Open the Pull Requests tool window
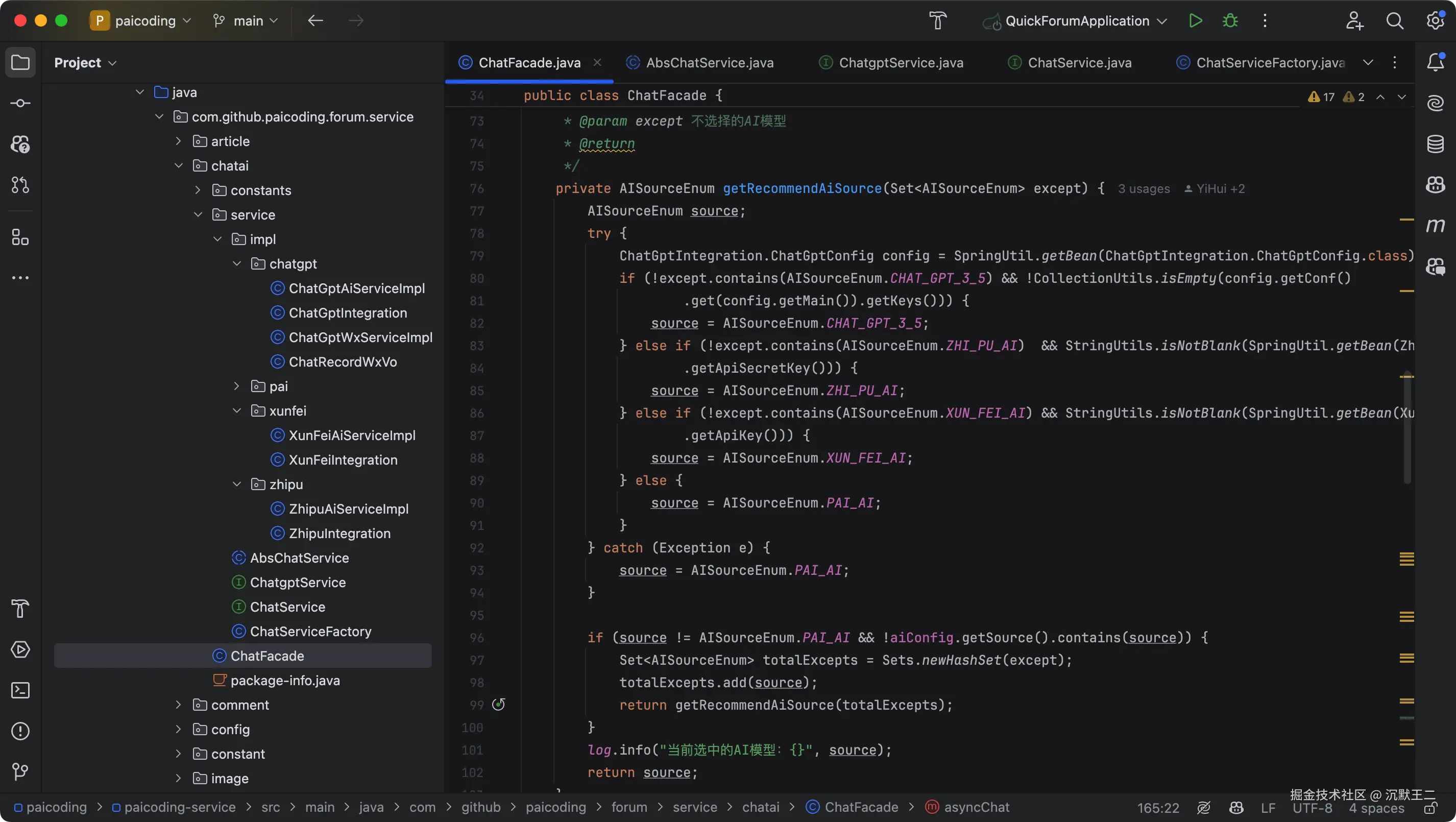Image resolution: width=1456 pixels, height=822 pixels. tap(20, 185)
